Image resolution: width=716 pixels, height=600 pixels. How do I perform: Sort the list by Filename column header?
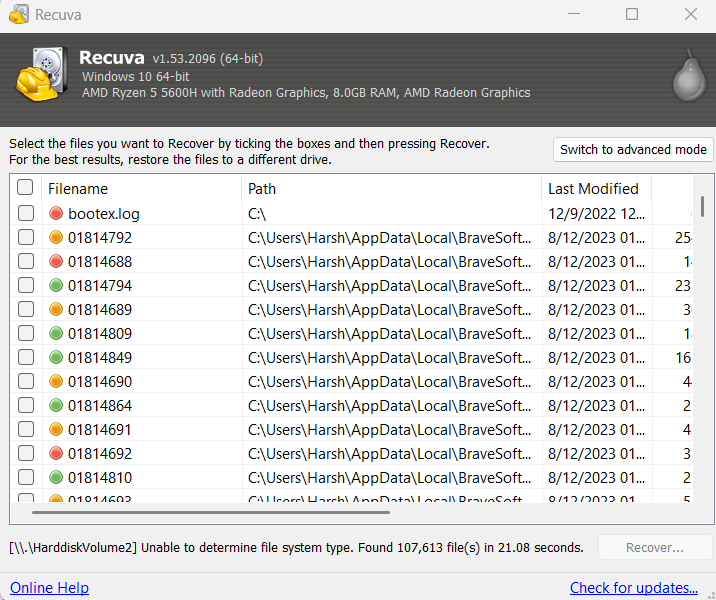[140, 188]
